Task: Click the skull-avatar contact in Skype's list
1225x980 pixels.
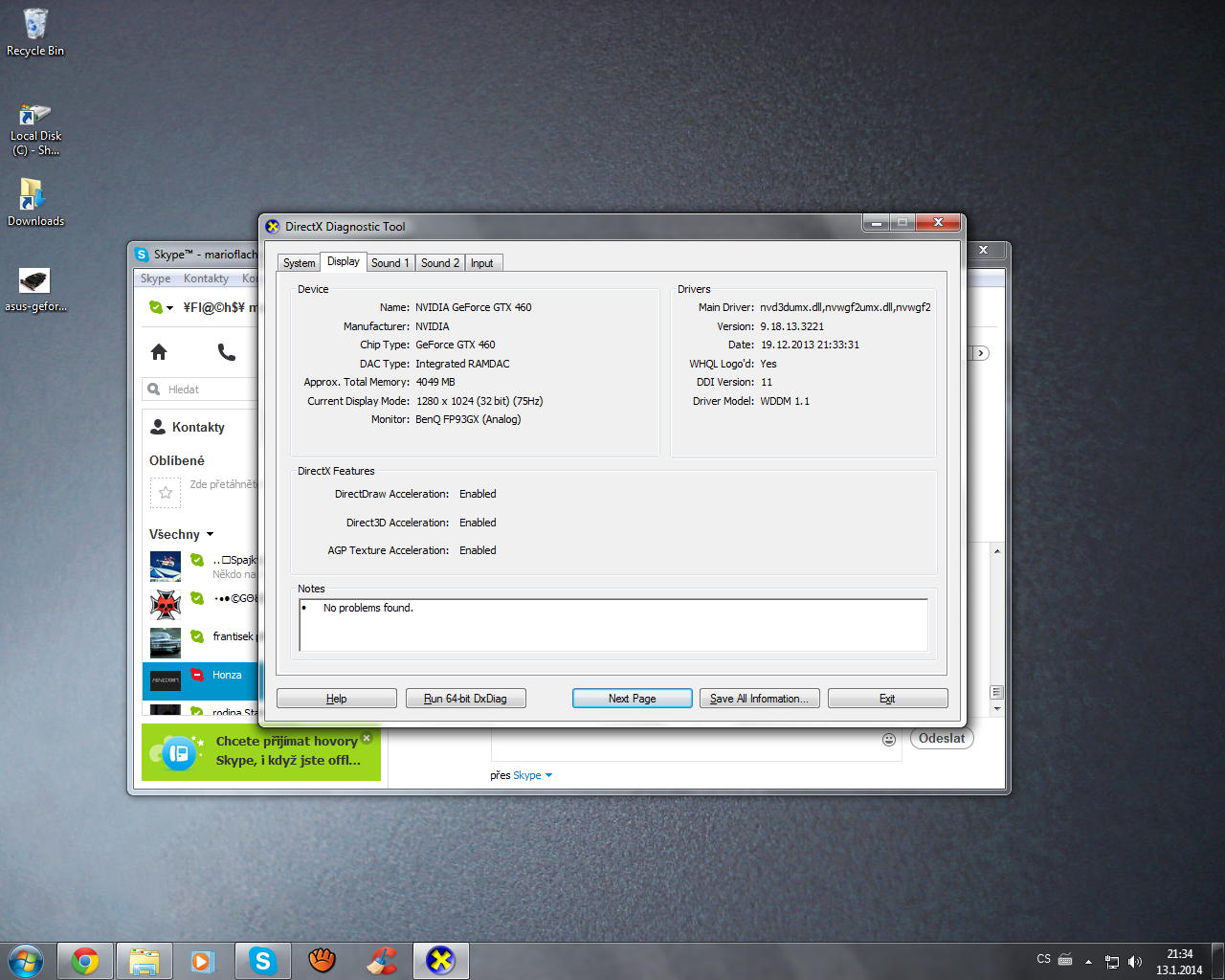Action: pyautogui.click(x=201, y=604)
